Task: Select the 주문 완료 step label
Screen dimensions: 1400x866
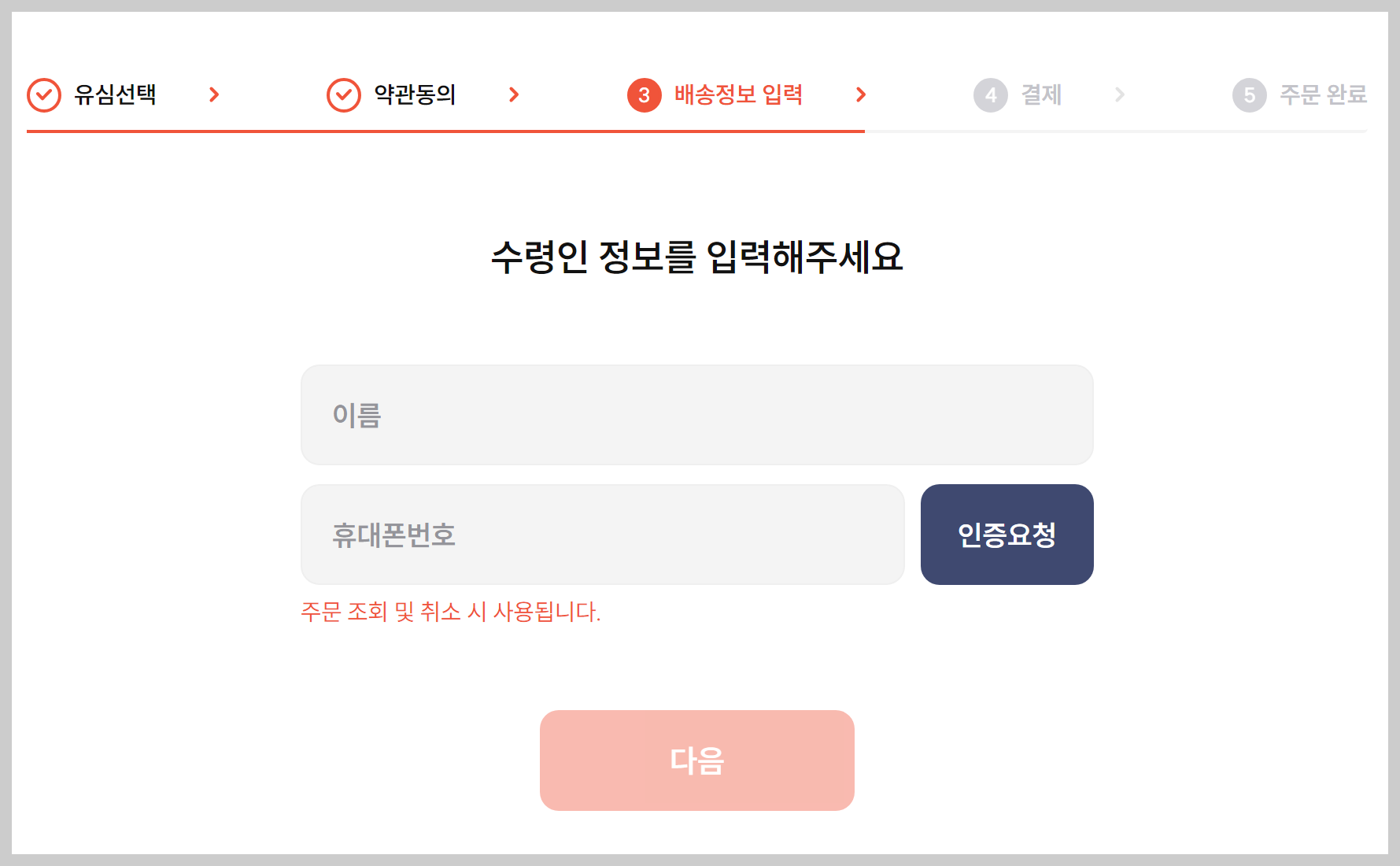Action: (x=1322, y=94)
